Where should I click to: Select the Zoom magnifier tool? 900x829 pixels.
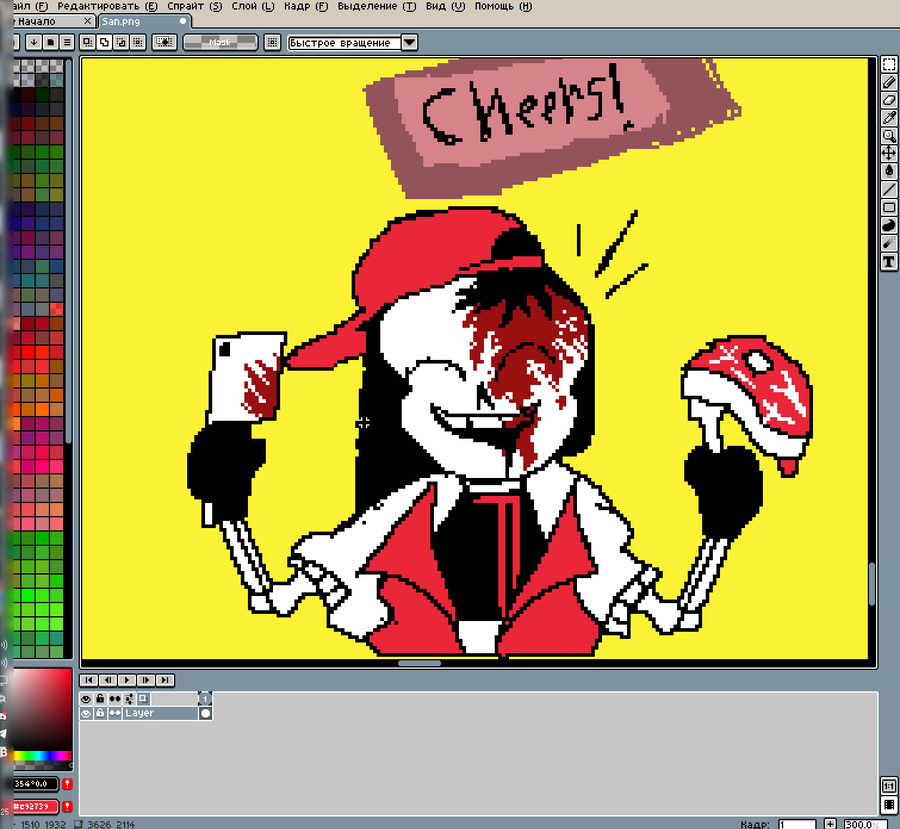pyautogui.click(x=889, y=135)
